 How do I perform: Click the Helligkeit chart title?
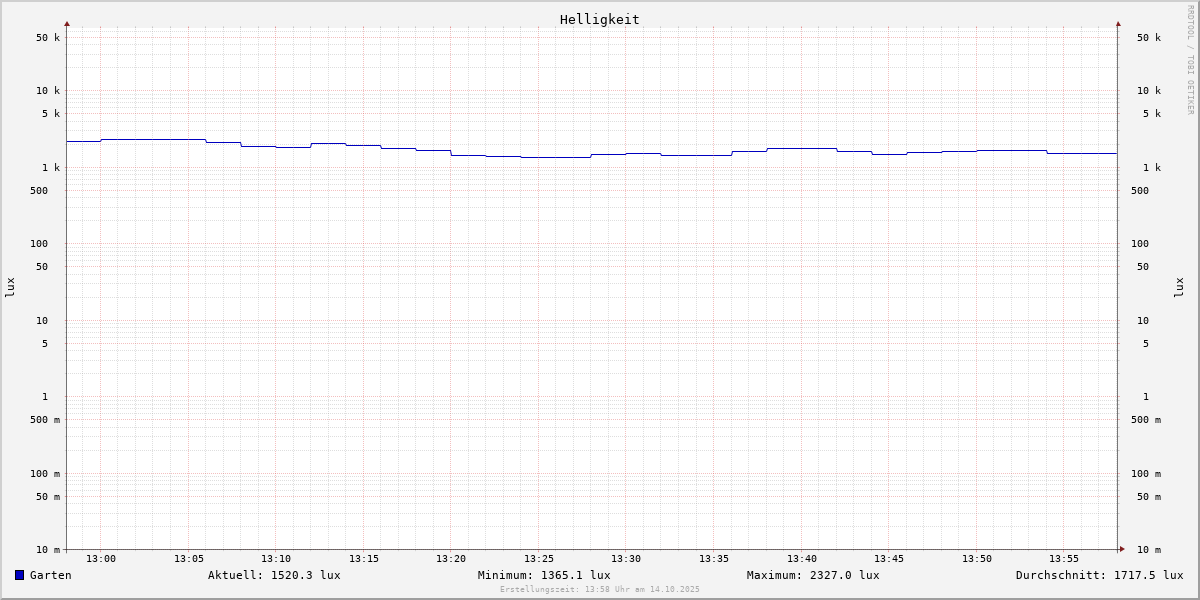click(599, 19)
